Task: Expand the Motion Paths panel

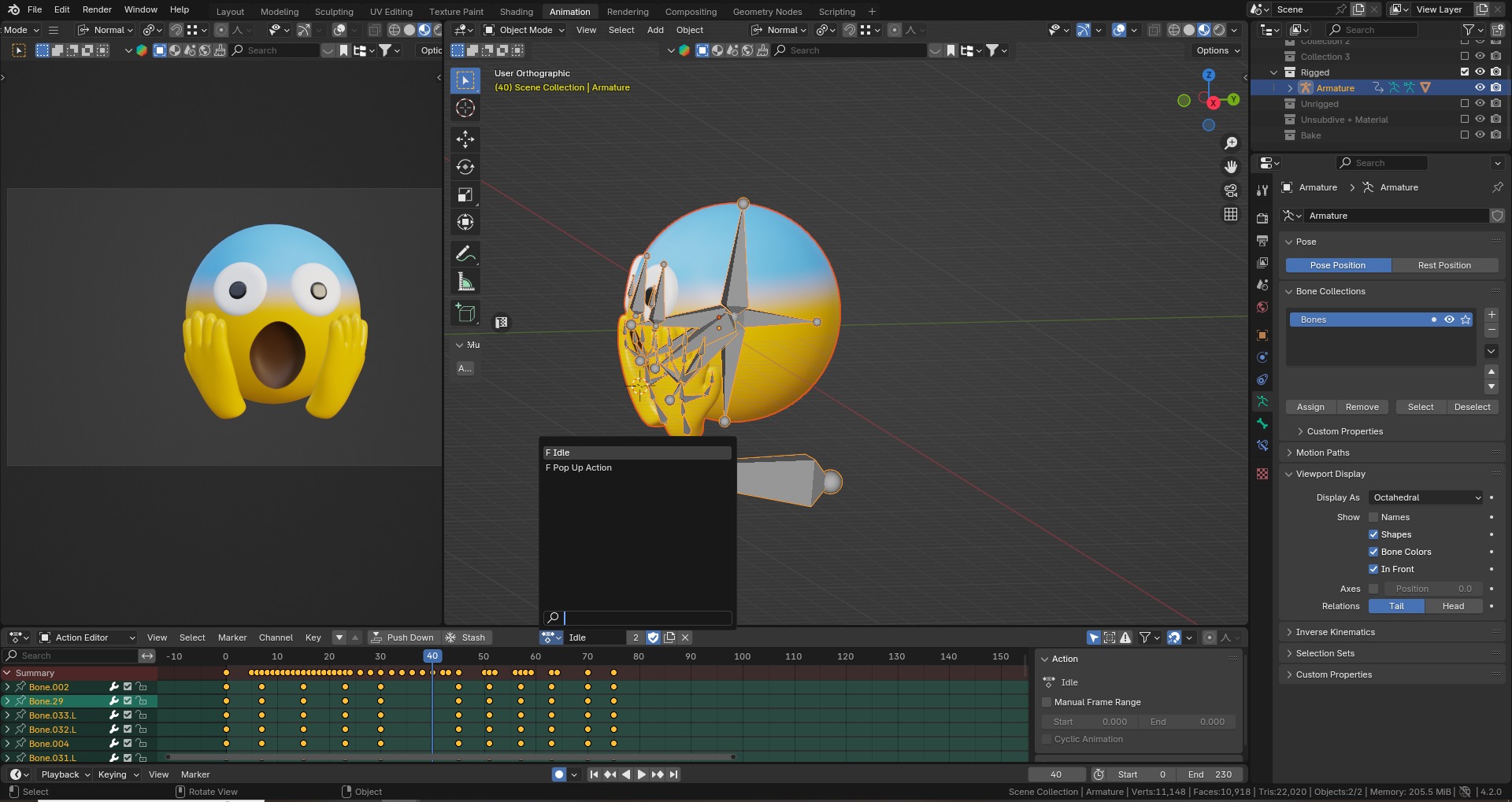Action: (x=1321, y=453)
